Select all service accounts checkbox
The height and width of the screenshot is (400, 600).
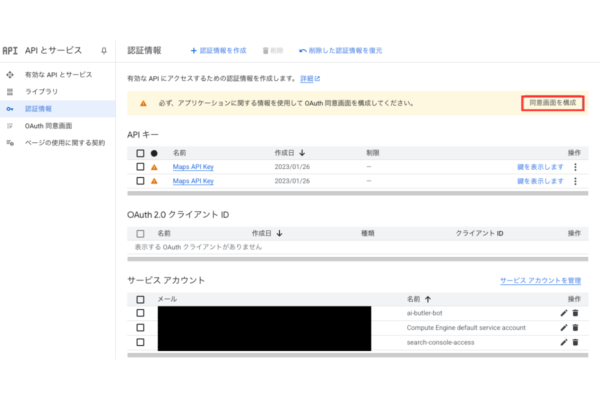(x=140, y=299)
